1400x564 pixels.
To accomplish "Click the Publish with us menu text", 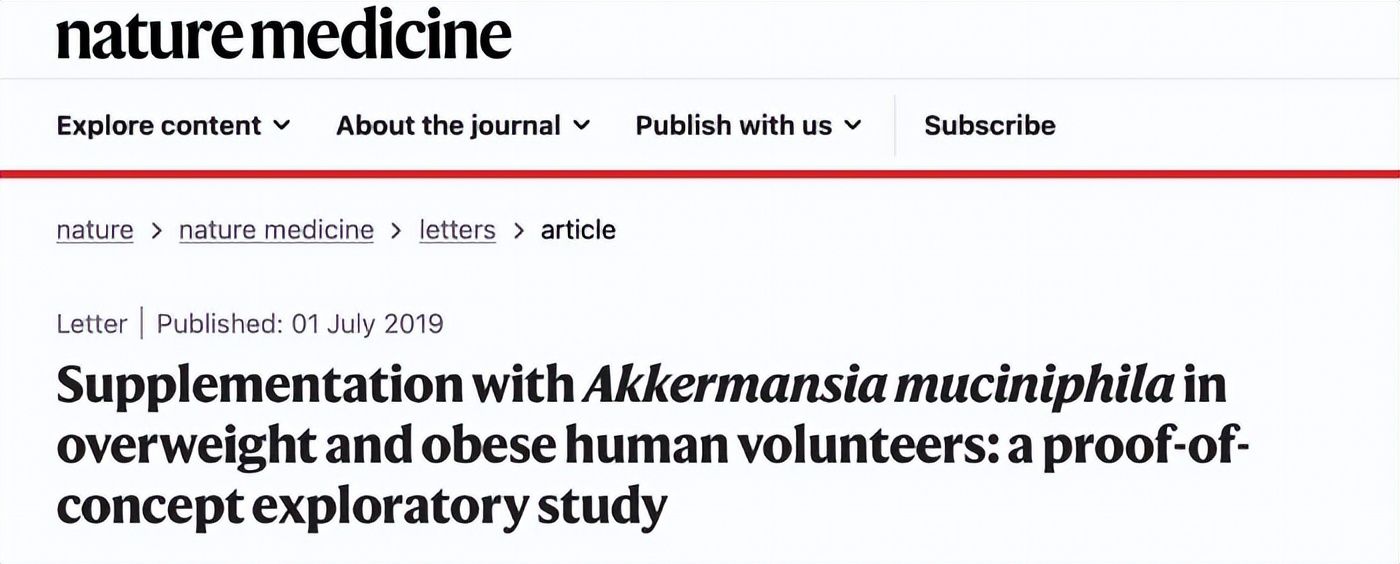I will pos(733,125).
